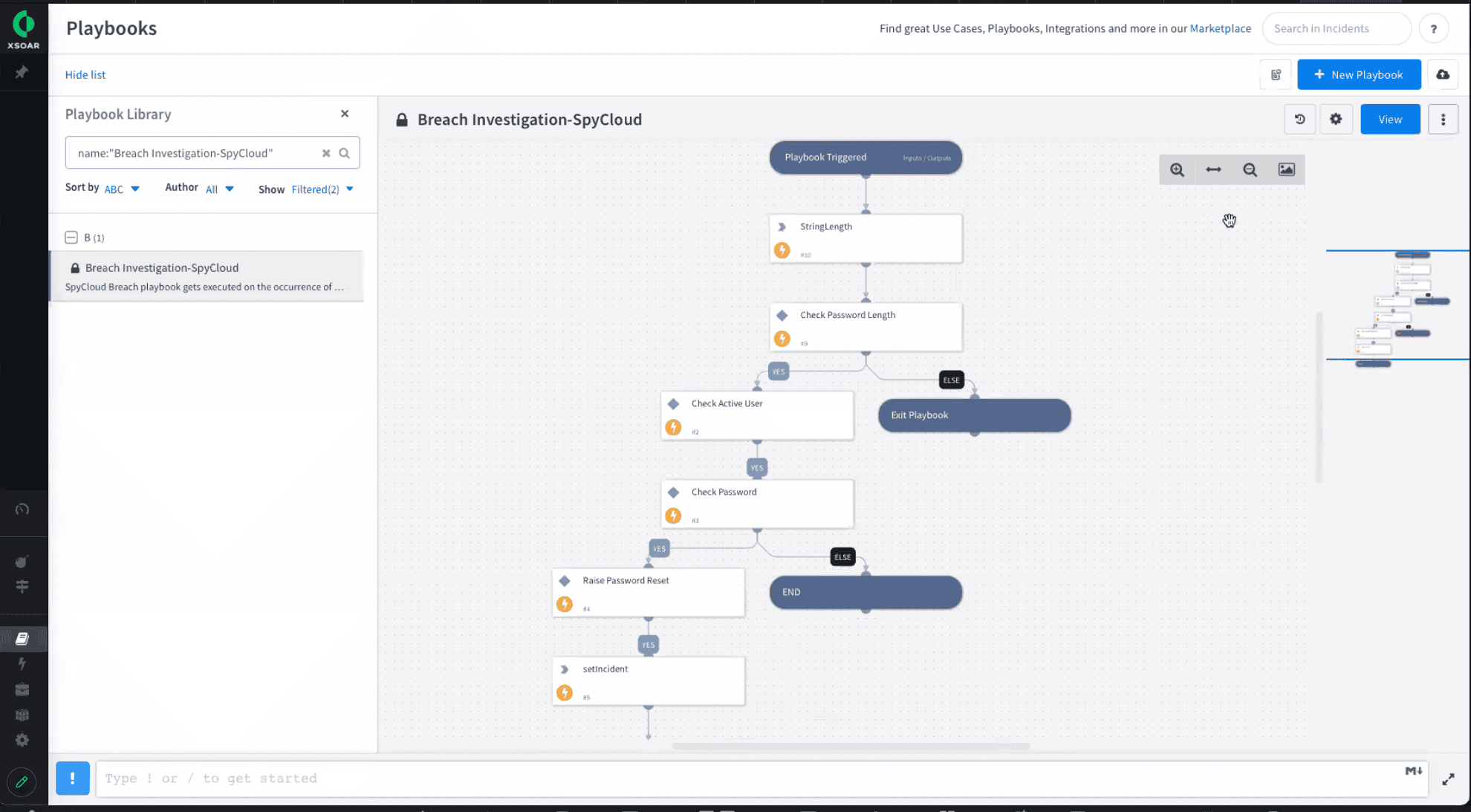Click the View button
The width and height of the screenshot is (1471, 812).
coord(1389,119)
